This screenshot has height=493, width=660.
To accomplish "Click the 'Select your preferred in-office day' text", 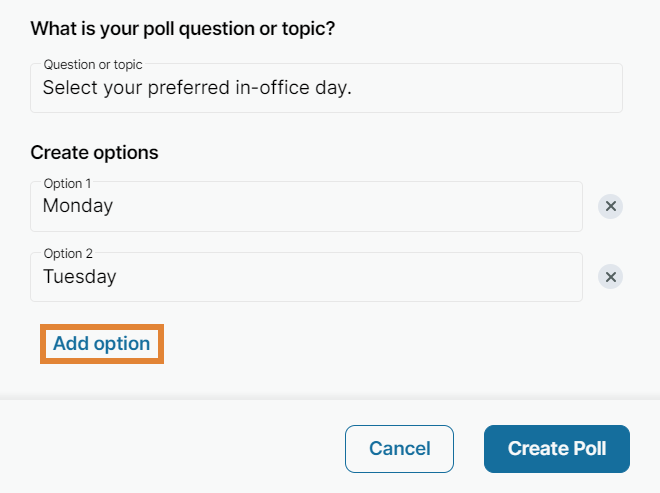I will pos(197,88).
